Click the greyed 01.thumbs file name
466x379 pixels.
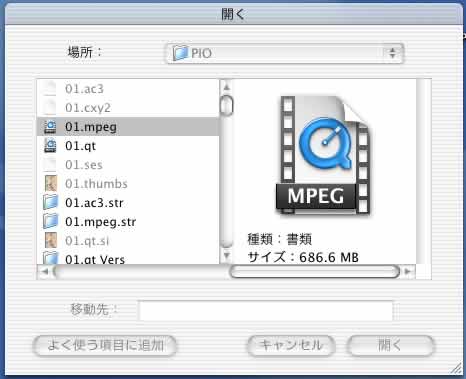96,184
